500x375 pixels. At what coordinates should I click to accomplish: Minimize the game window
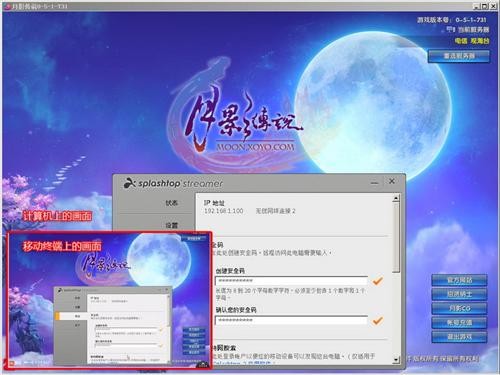pyautogui.click(x=477, y=6)
